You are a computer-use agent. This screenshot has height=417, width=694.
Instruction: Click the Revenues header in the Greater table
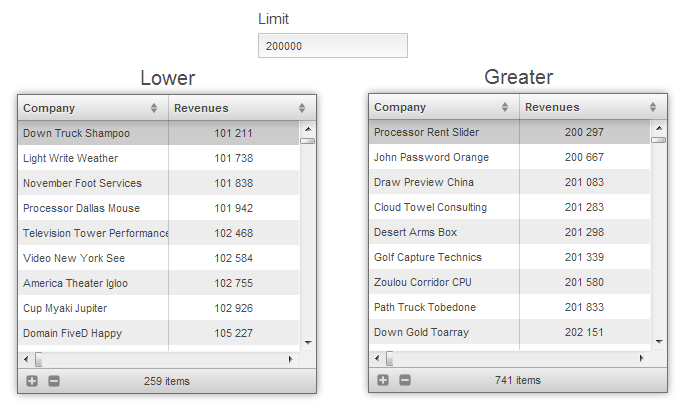point(552,107)
